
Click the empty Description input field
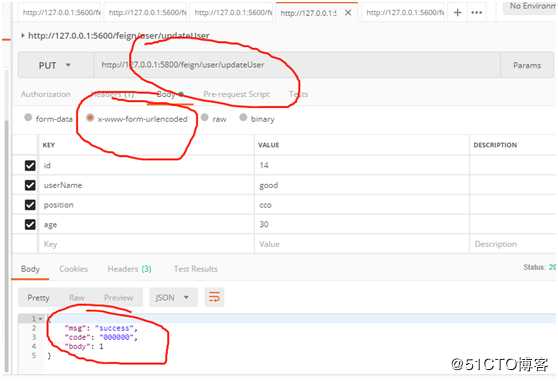point(513,244)
